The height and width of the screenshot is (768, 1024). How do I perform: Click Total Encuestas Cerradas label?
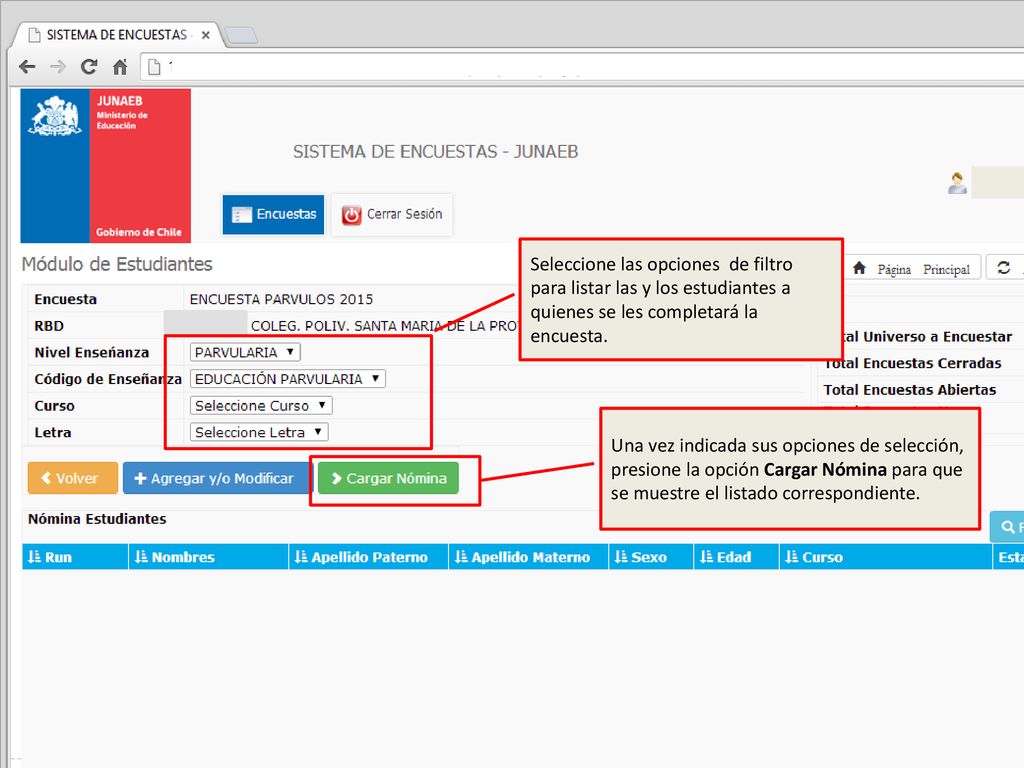[912, 363]
